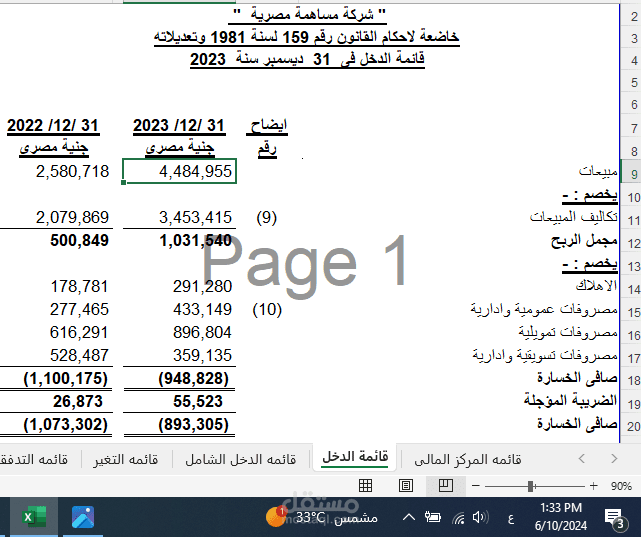Switch to Page Layout view
Screen dimensions: 641x537
coord(406,486)
